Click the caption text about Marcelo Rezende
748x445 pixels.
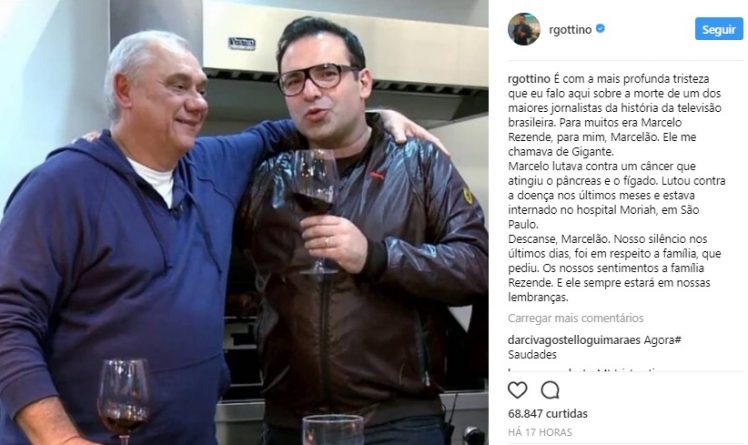click(x=616, y=188)
